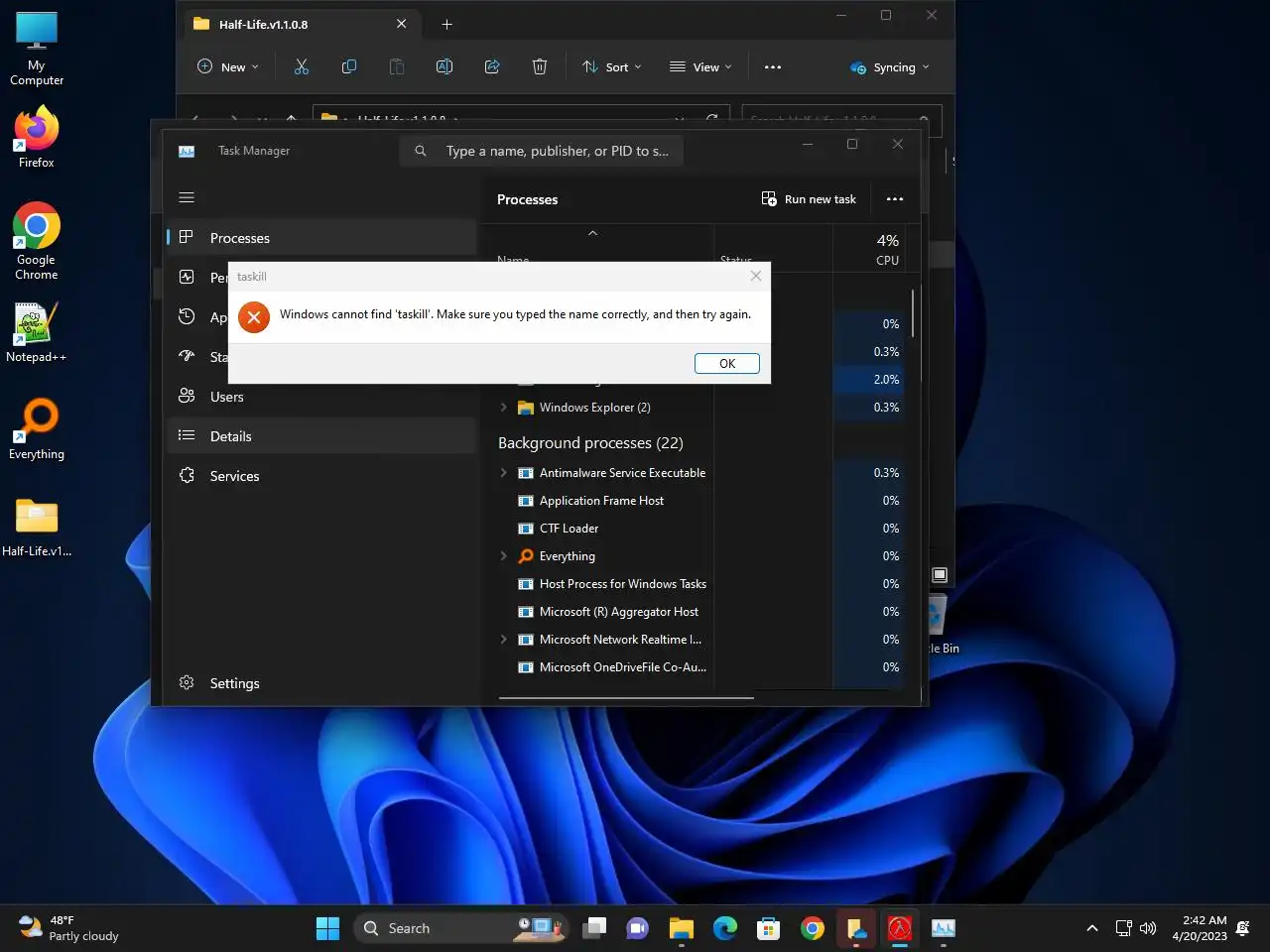The image size is (1270, 952).
Task: Expand the Everything background process
Action: click(x=503, y=556)
